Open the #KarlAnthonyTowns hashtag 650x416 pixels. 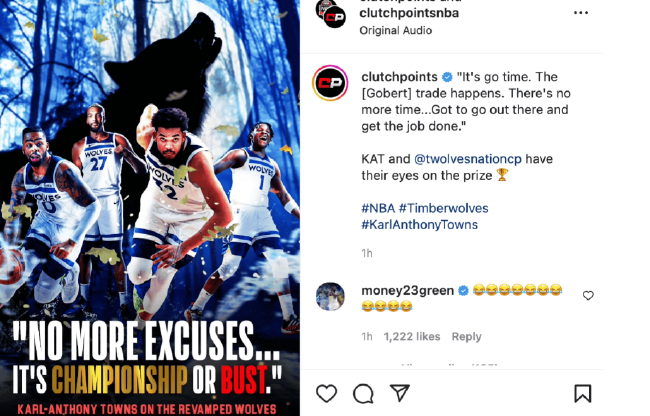point(420,225)
